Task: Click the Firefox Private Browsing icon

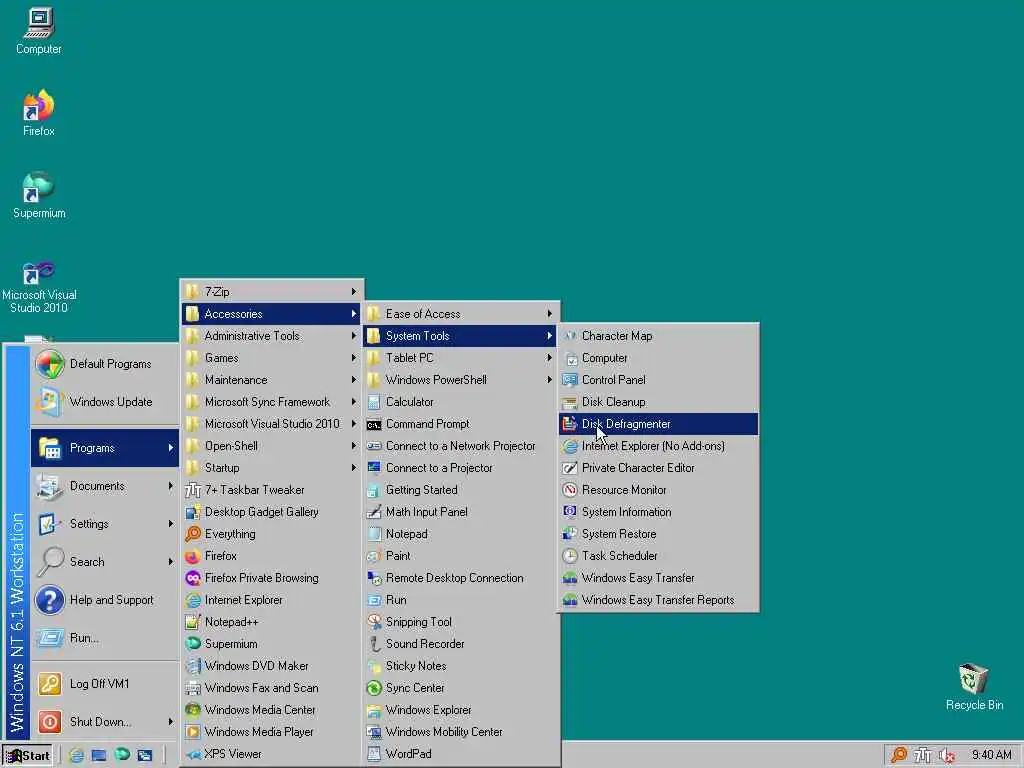Action: point(193,578)
